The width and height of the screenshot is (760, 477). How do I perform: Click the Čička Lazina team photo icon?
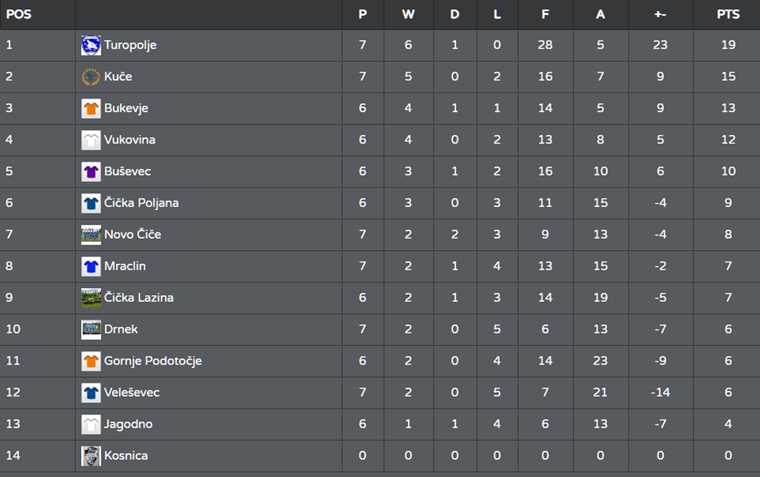click(91, 298)
